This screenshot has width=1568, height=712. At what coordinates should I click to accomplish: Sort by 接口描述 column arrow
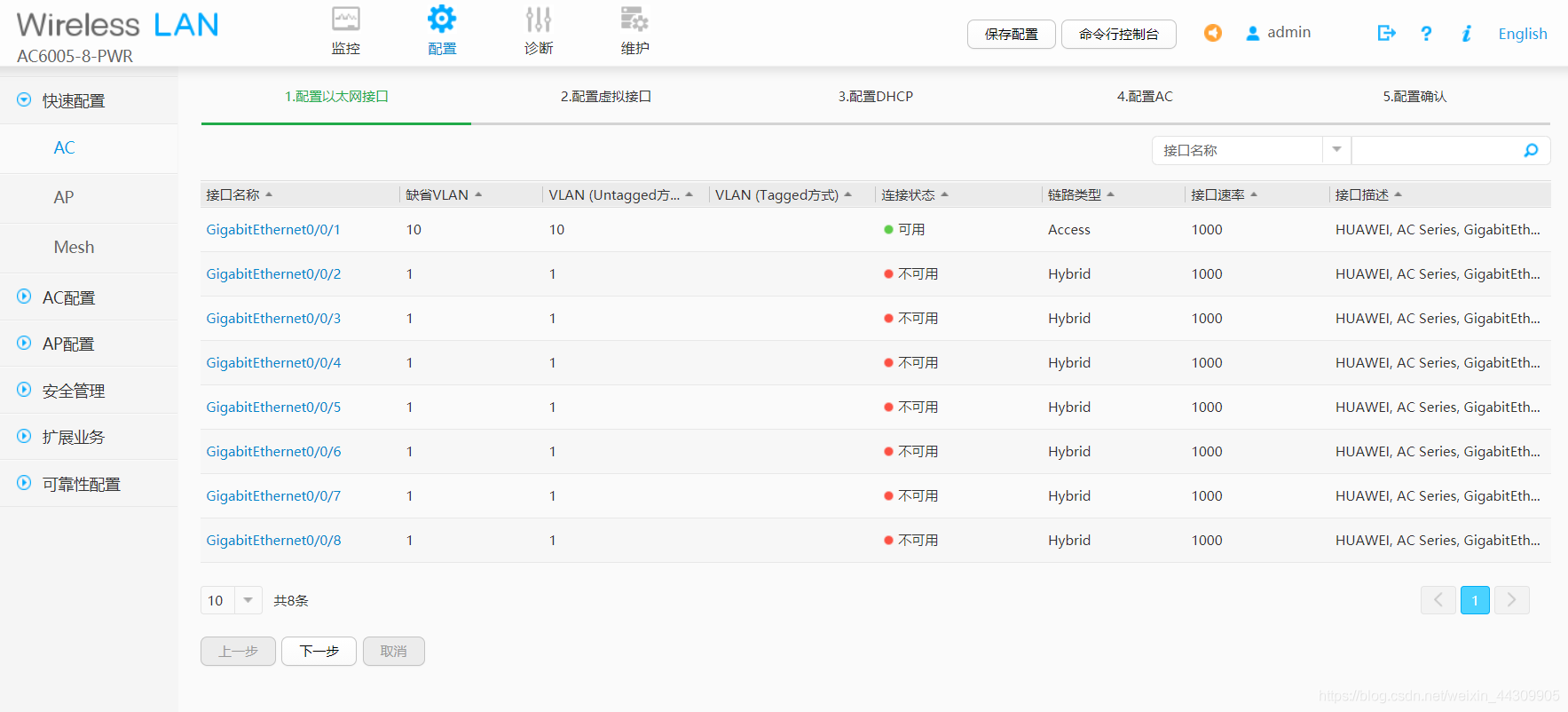(x=1398, y=194)
